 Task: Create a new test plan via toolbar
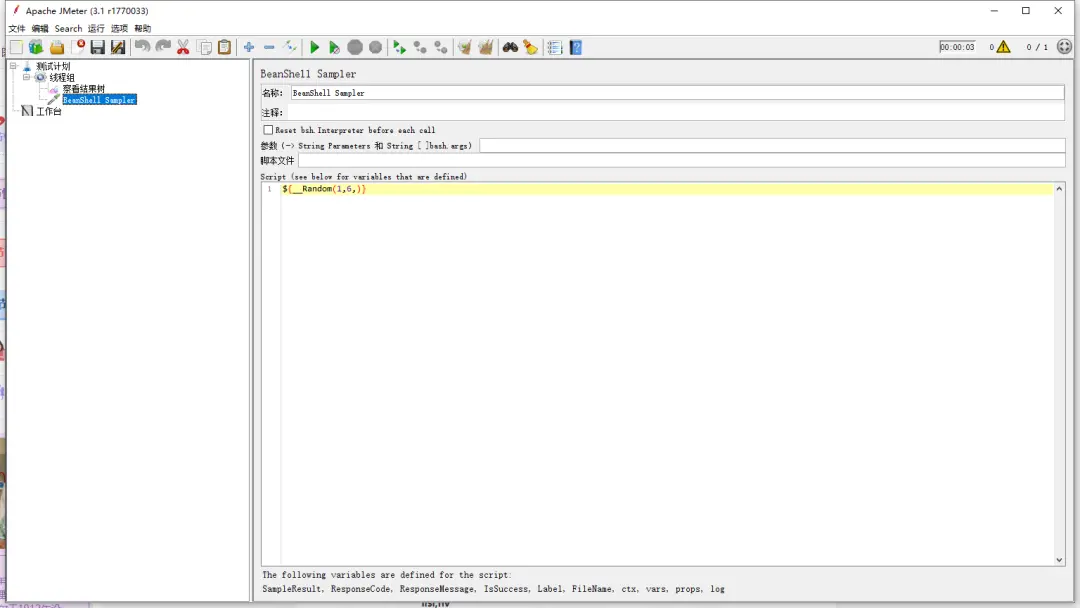click(x=17, y=48)
